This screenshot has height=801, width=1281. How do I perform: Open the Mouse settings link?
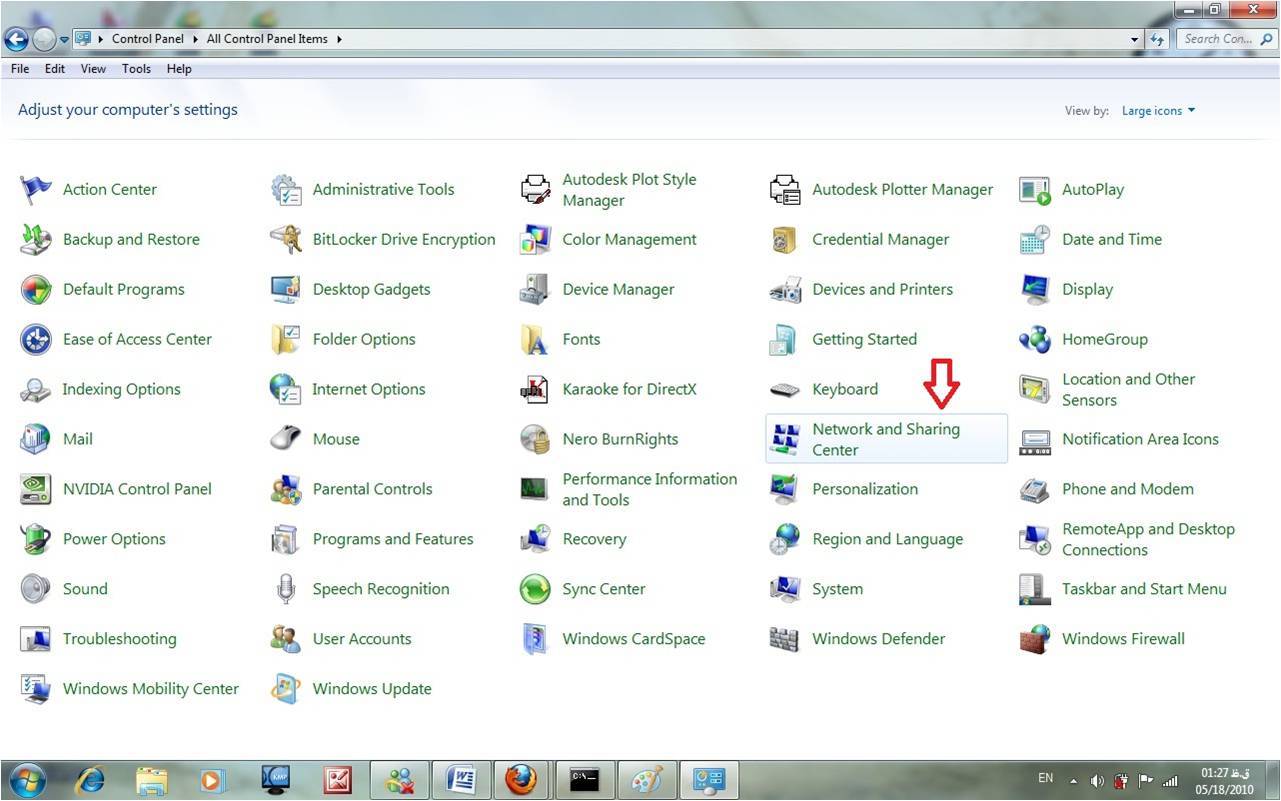click(336, 439)
